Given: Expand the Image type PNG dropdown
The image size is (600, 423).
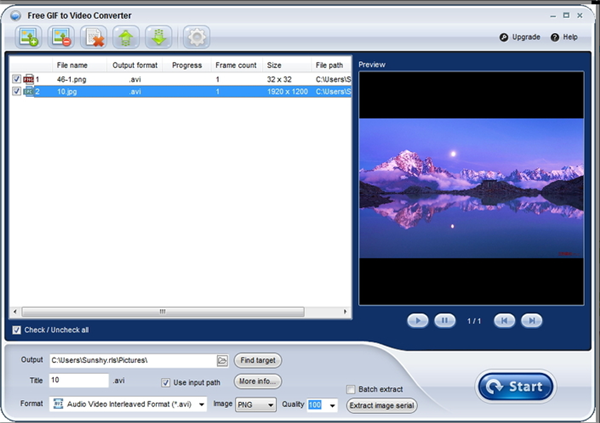Looking at the screenshot, I should point(271,405).
